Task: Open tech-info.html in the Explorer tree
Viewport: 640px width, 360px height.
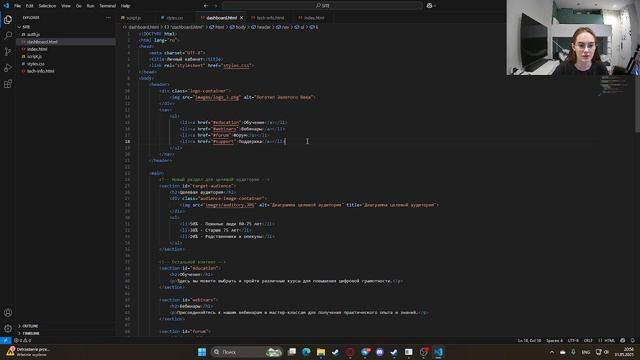Action: (40, 71)
